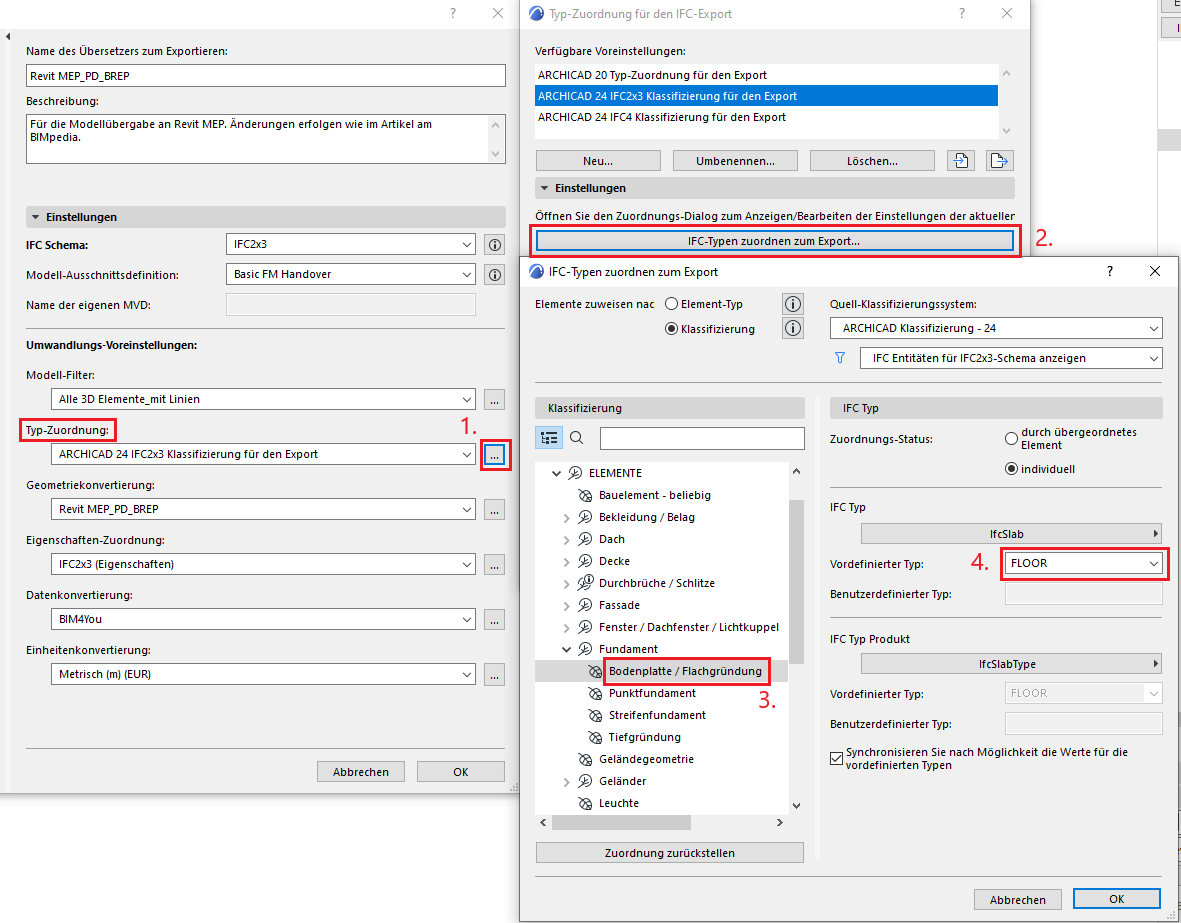The image size is (1181, 923).
Task: Open the Quell-Klassifizierungssystem dropdown
Action: (995, 328)
